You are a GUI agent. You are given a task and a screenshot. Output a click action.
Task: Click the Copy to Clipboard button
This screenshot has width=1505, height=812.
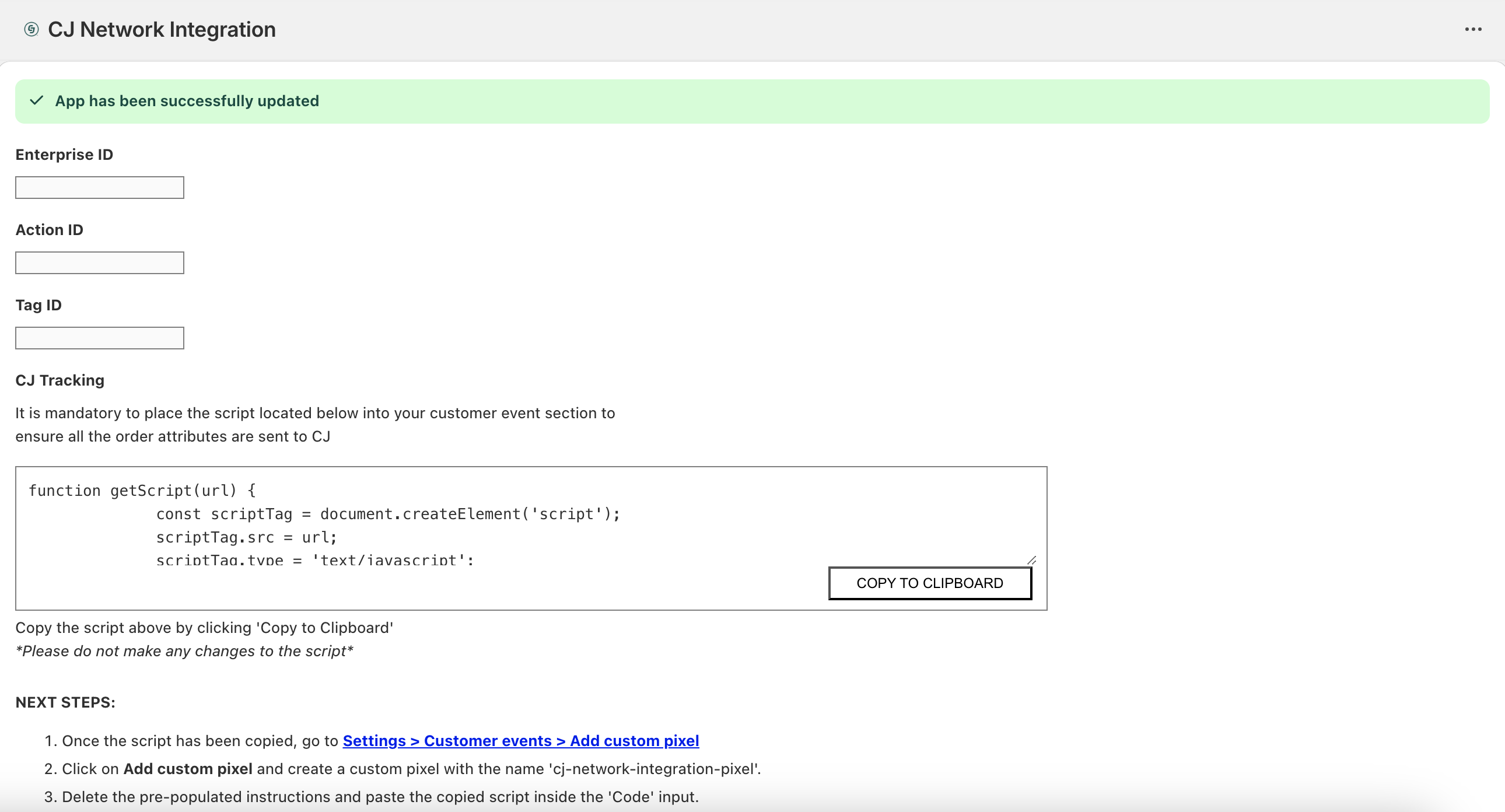click(929, 583)
